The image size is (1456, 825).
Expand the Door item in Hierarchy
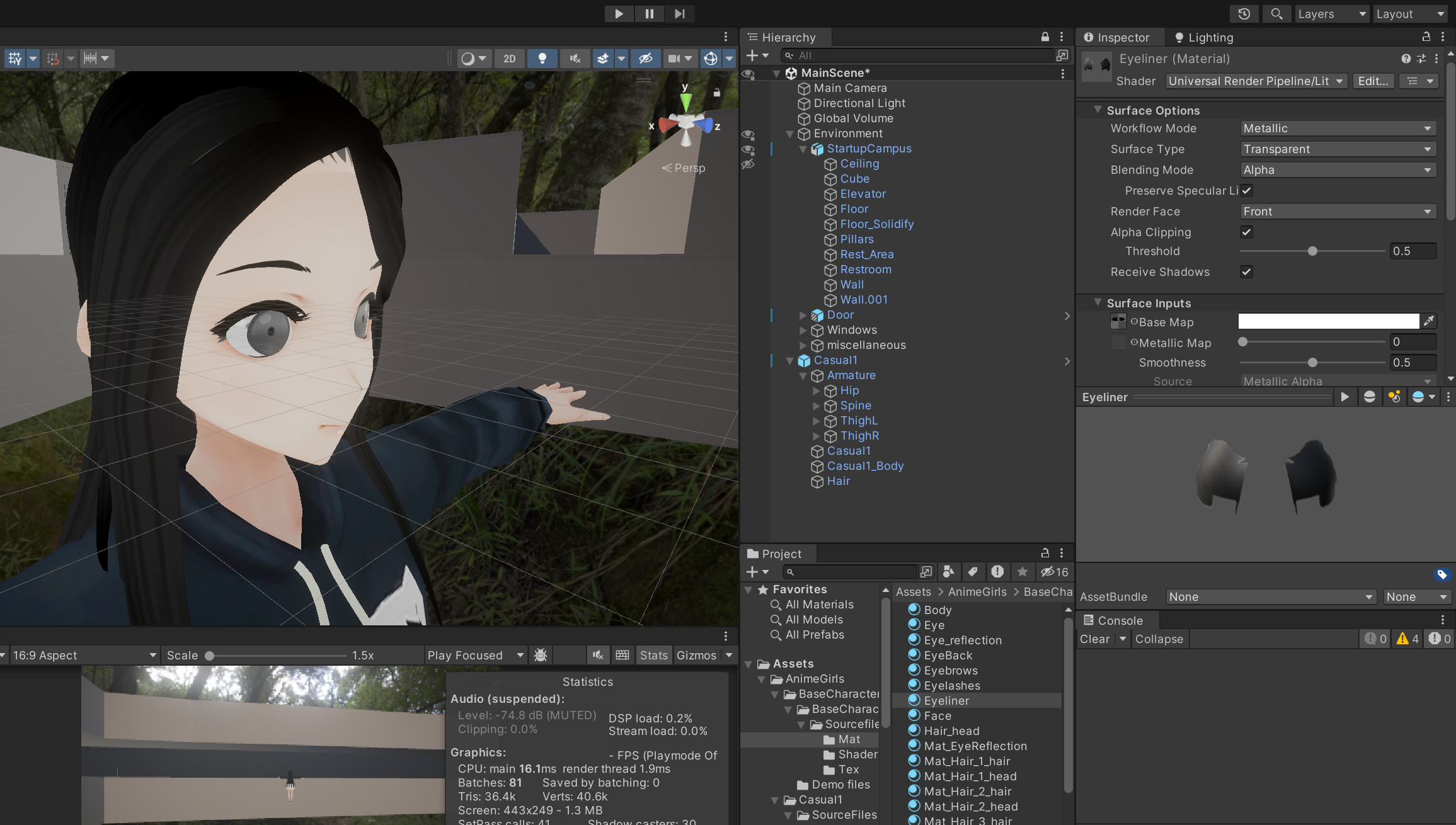(x=803, y=315)
